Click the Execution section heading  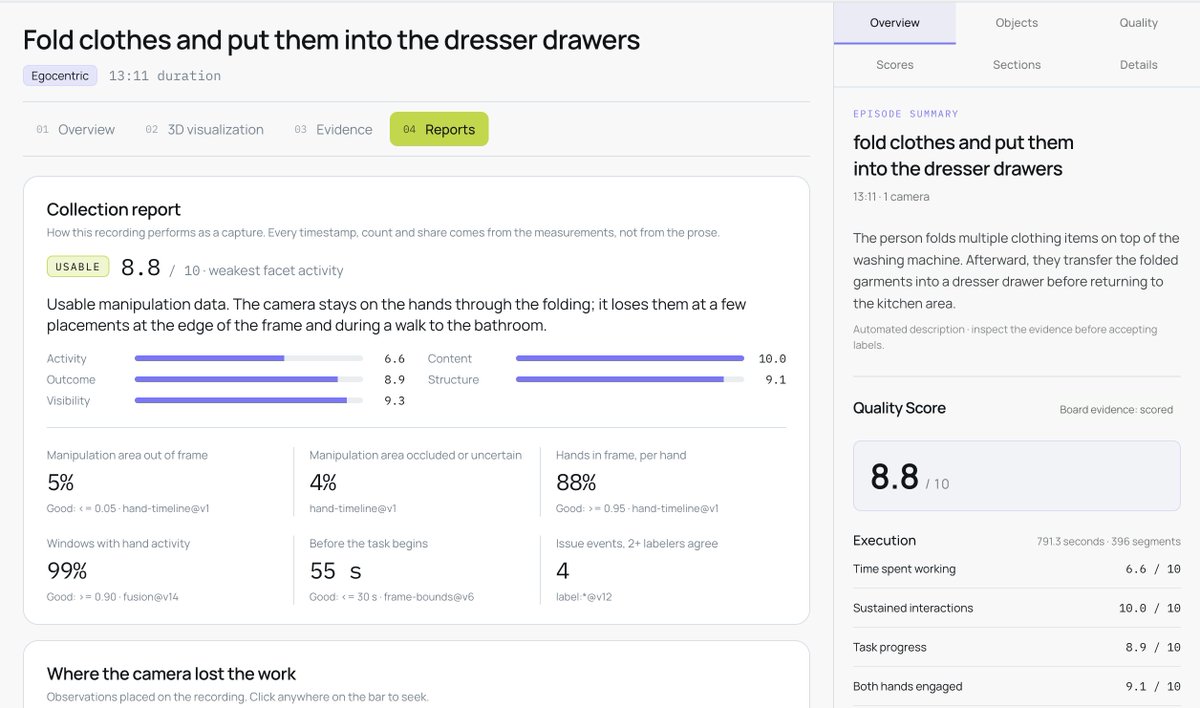(884, 541)
